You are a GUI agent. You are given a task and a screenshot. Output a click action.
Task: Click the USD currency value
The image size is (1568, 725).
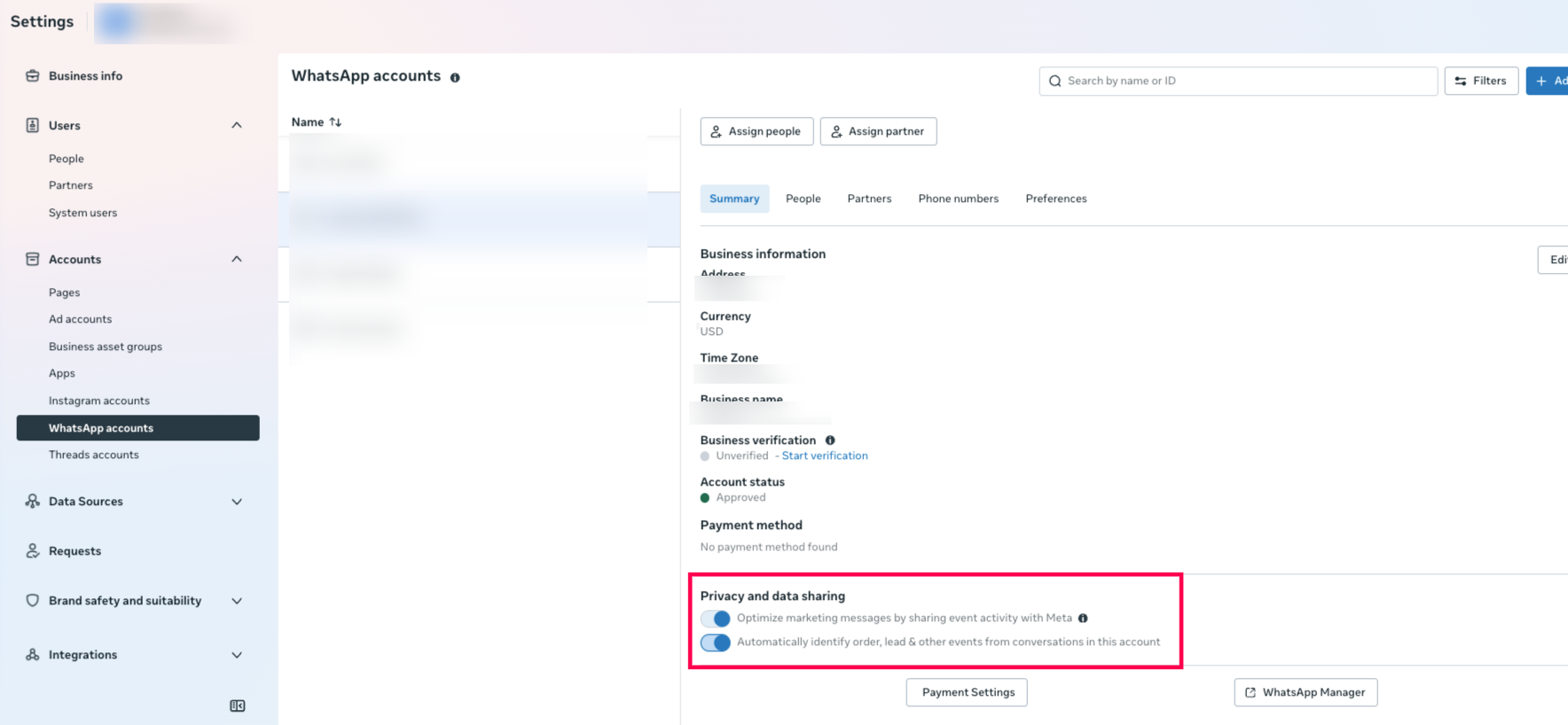pyautogui.click(x=711, y=331)
